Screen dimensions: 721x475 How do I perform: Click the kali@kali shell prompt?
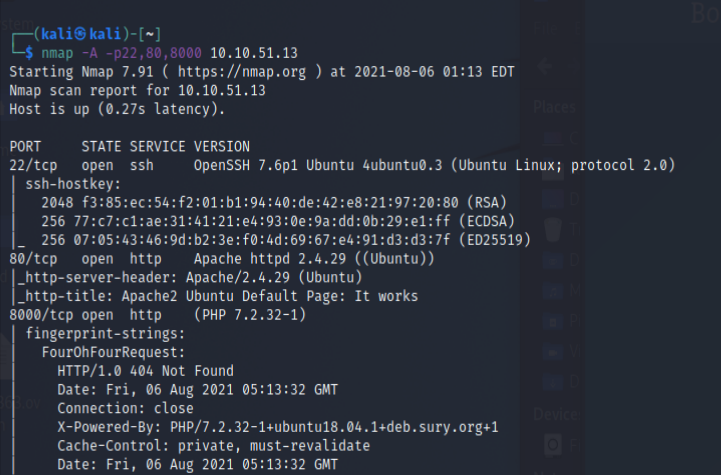(x=68, y=32)
